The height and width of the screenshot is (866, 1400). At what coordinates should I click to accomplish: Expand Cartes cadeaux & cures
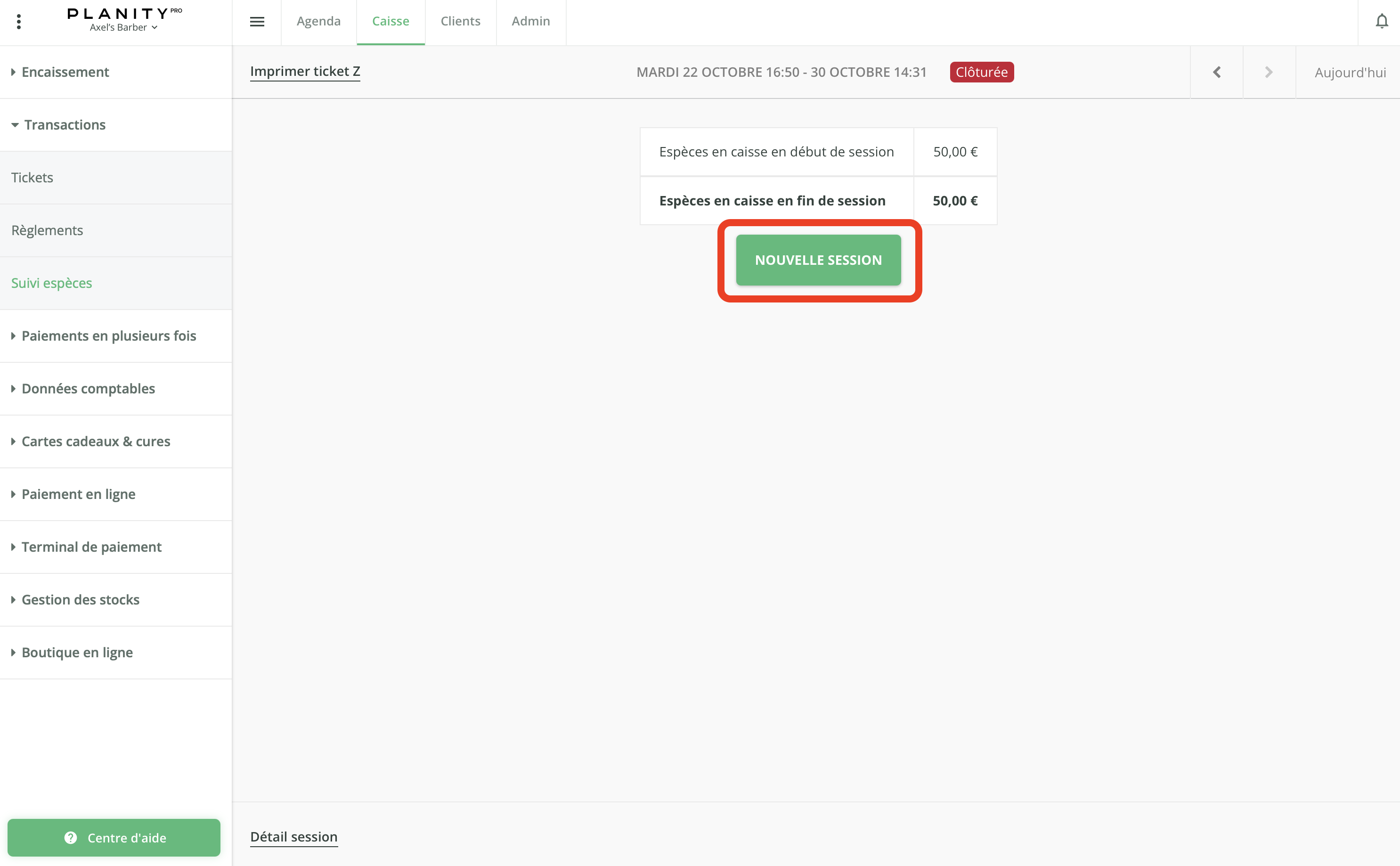[x=96, y=441]
